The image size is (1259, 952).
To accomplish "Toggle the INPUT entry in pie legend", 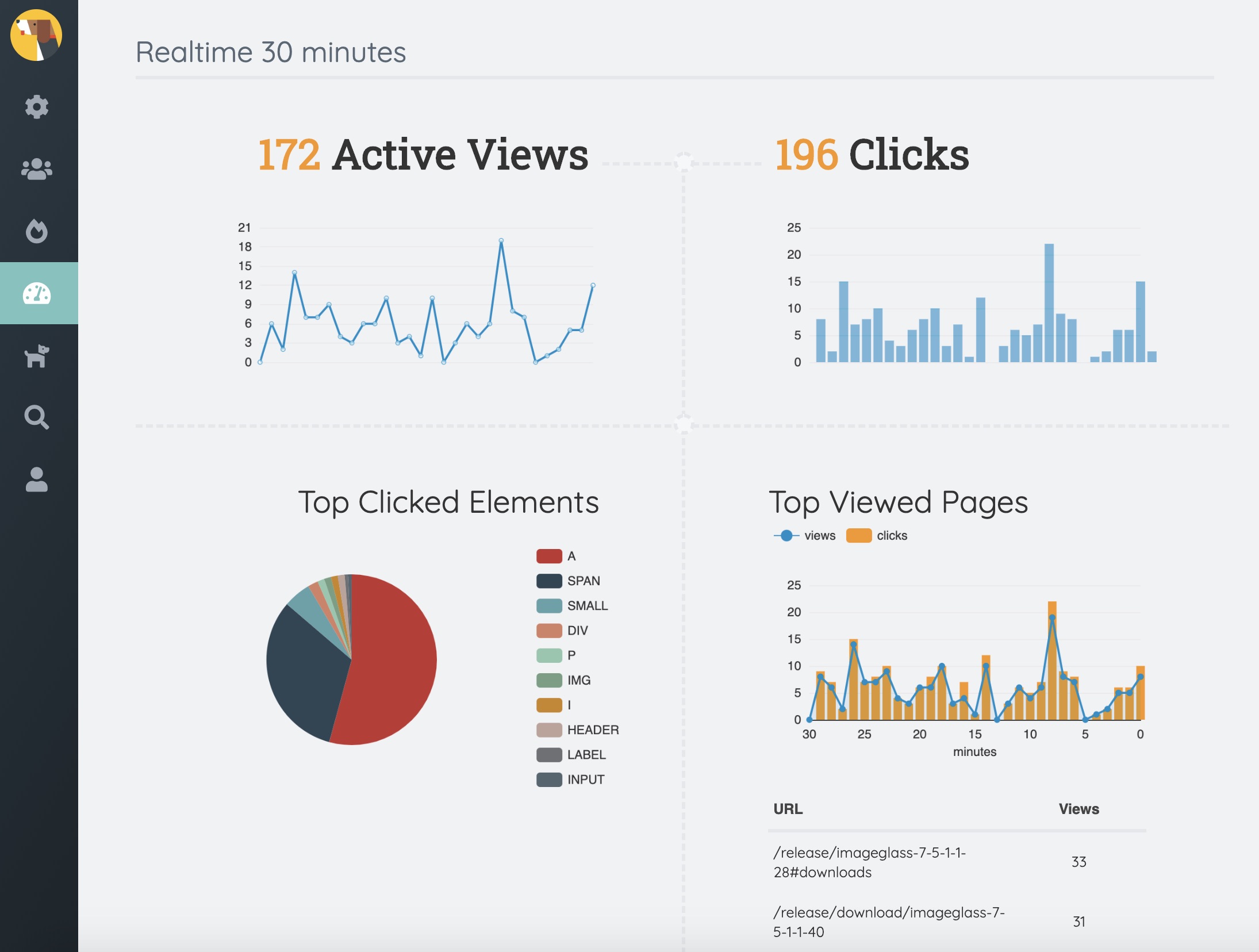I will [x=549, y=780].
